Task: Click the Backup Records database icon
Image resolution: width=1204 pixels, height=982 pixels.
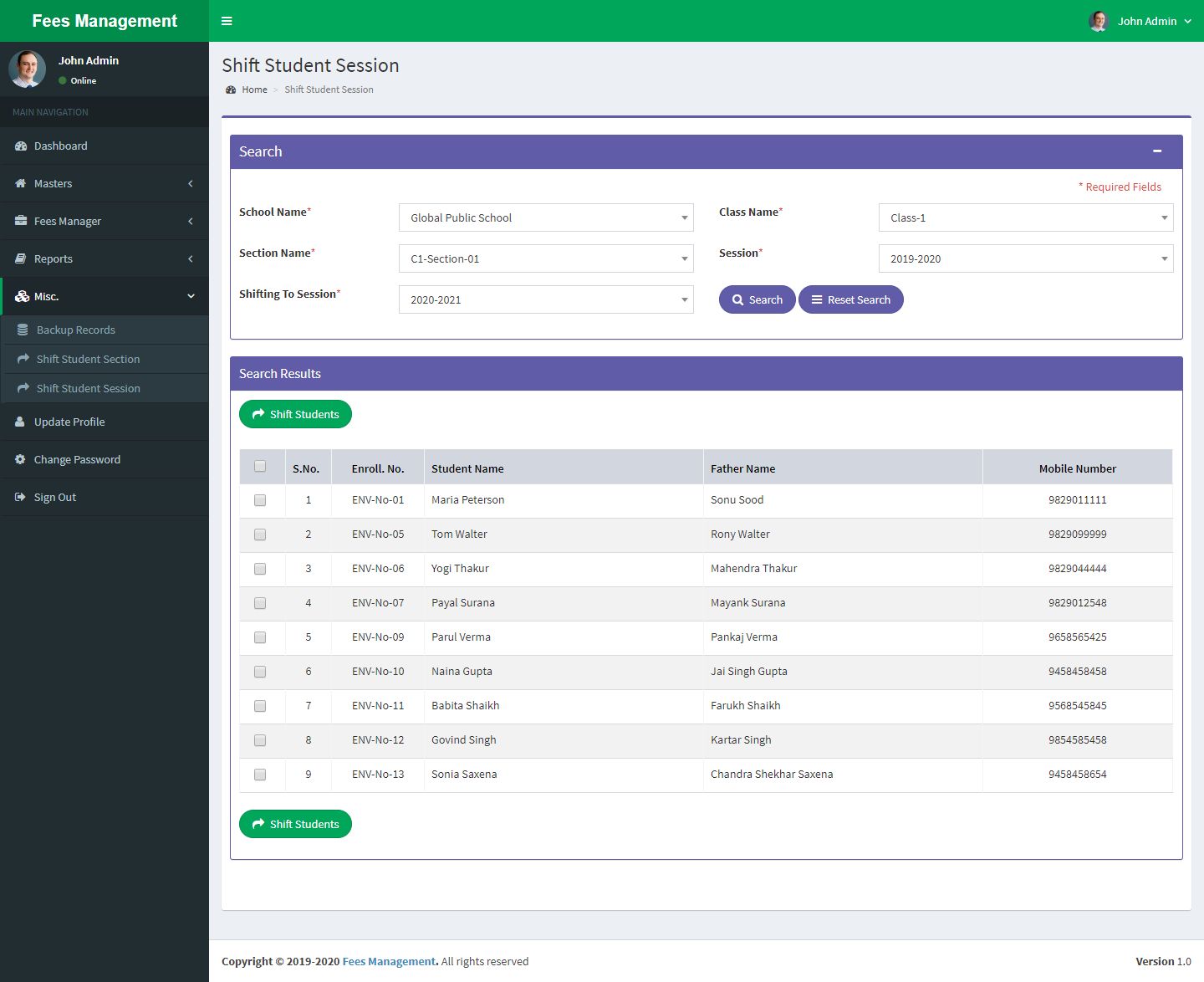Action: [x=23, y=330]
